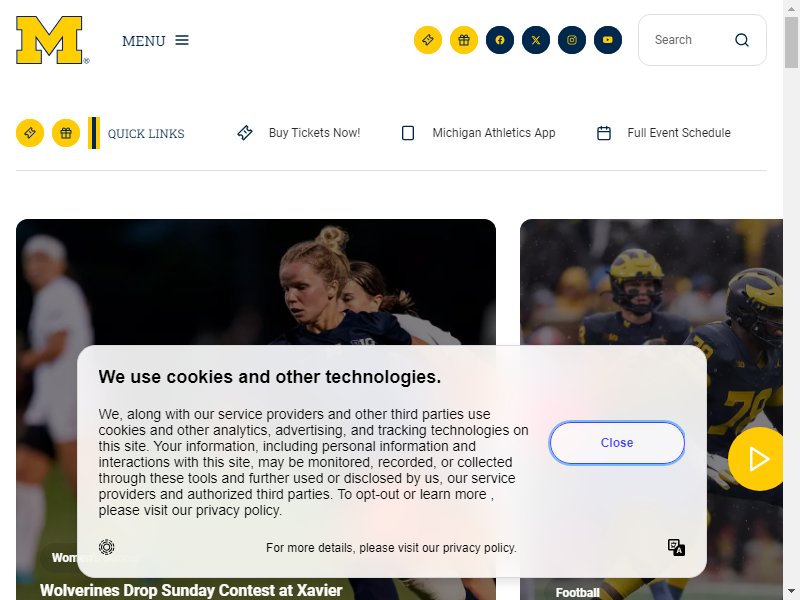Click the Michigan block M logo
The image size is (800, 600).
(x=52, y=40)
